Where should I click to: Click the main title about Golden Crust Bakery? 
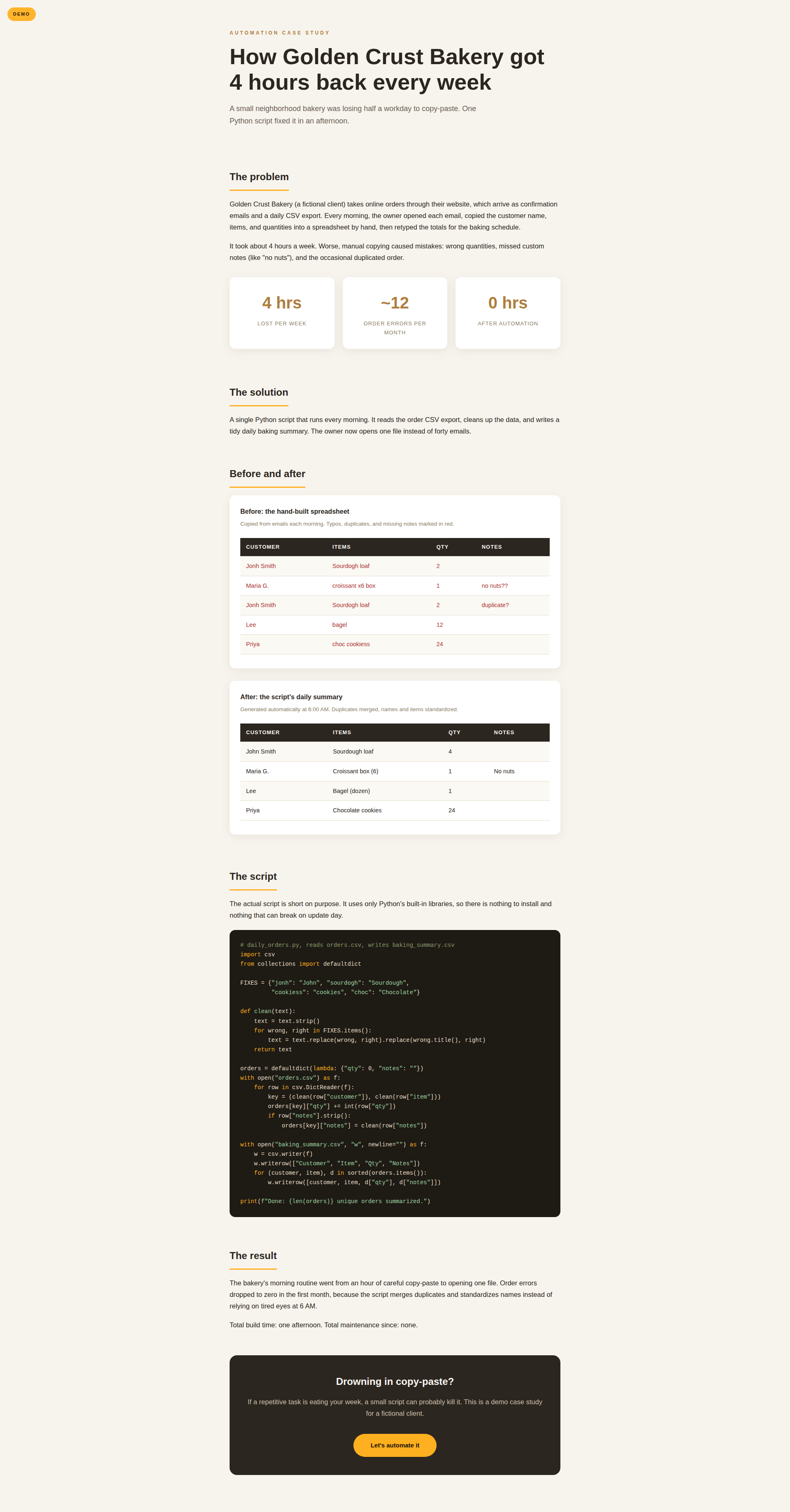tap(386, 69)
